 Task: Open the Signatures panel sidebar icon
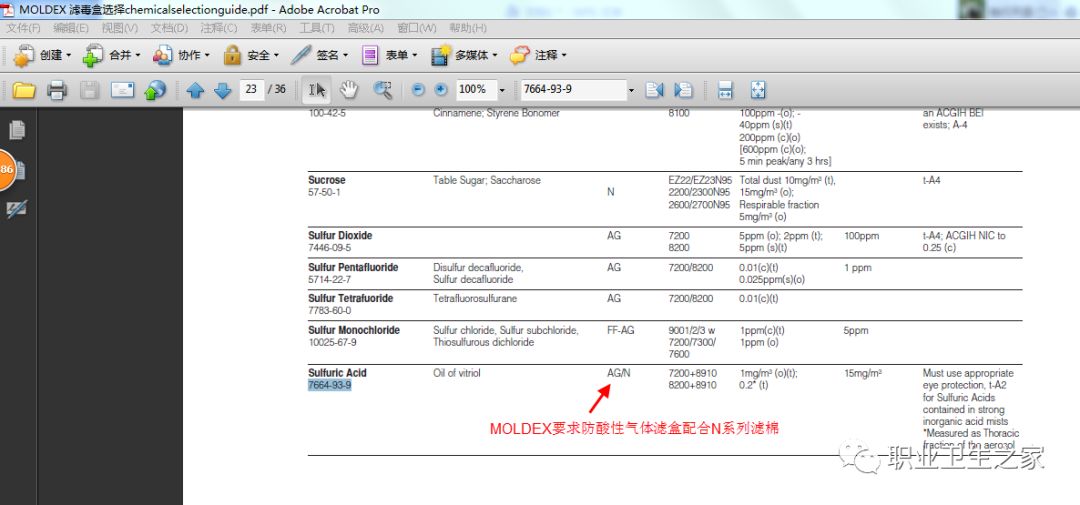pos(17,209)
